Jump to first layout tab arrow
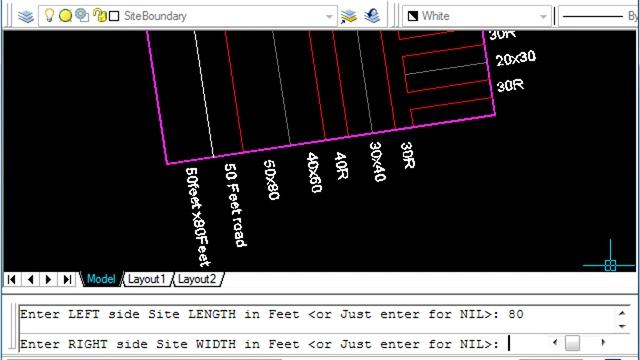The image size is (640, 360). tap(12, 280)
